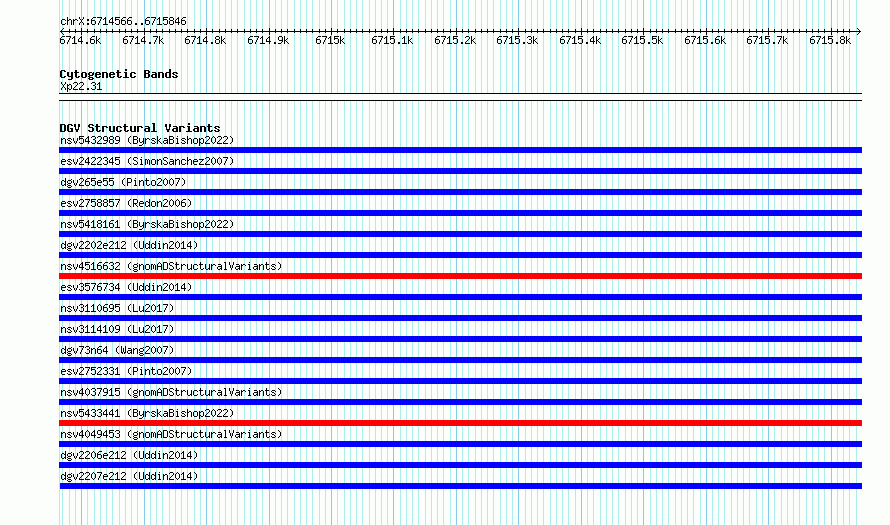Click the dgv73n64 (Wang2007) label
This screenshot has width=890, height=525.
point(117,350)
